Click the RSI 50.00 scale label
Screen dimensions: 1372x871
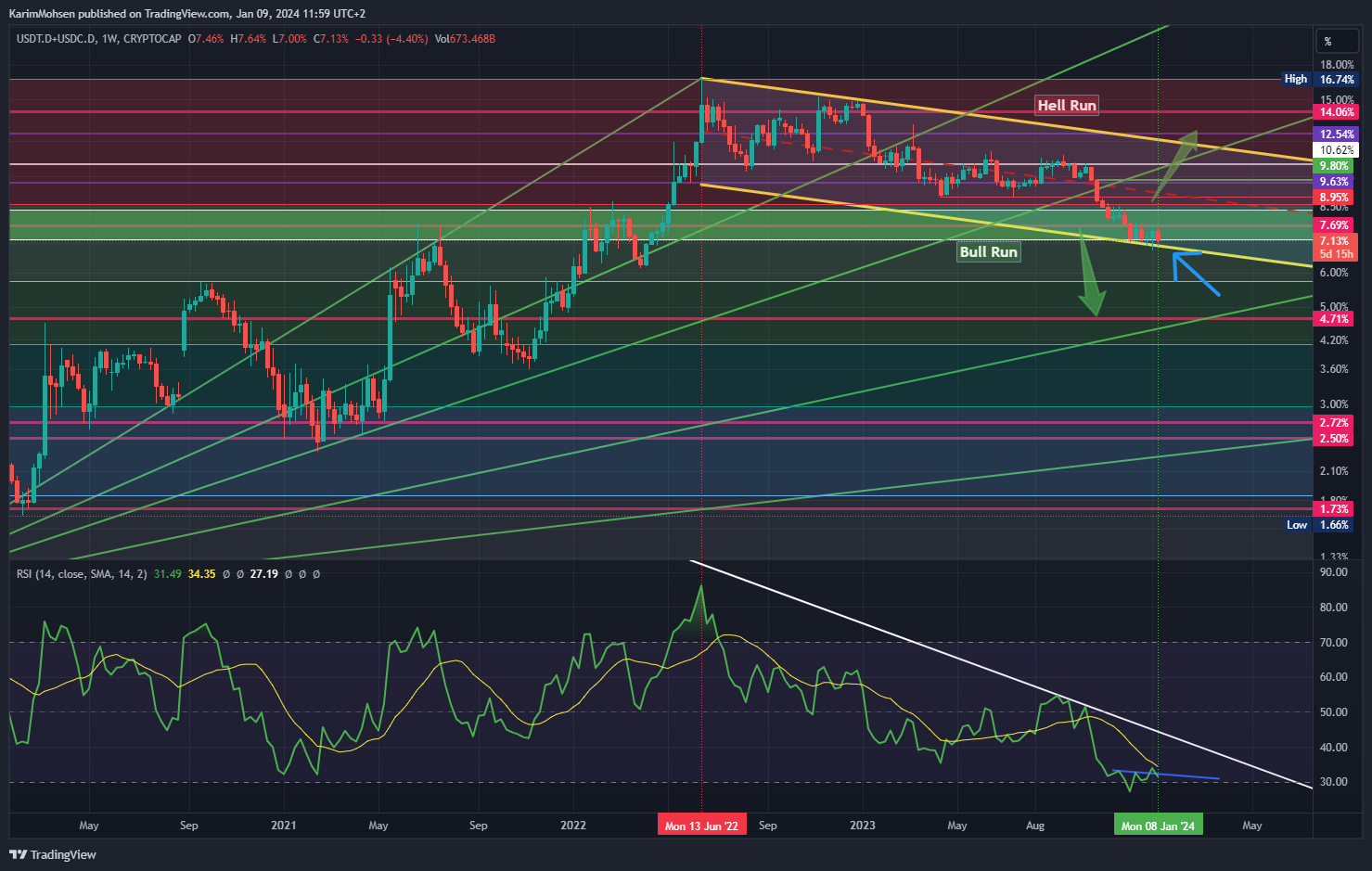1334,712
